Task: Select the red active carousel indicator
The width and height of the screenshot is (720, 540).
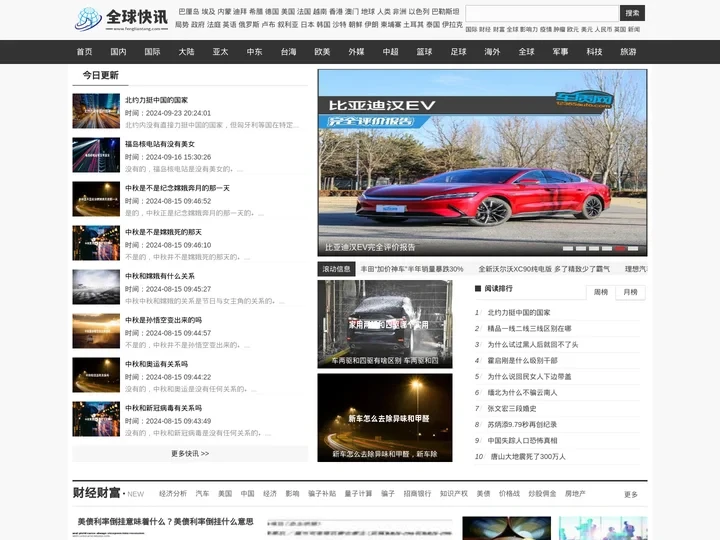Action: pos(620,248)
